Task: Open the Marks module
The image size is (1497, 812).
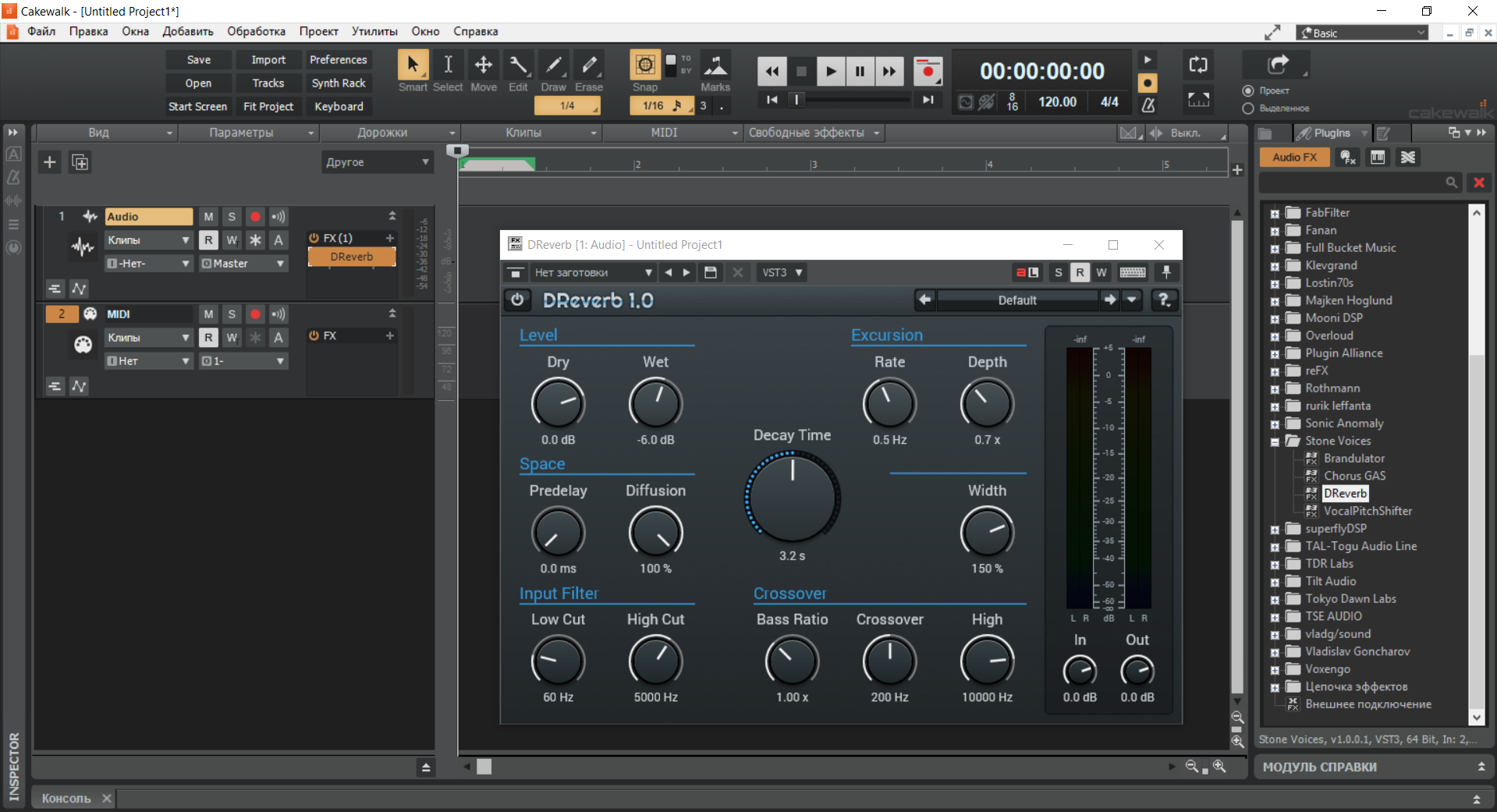Action: [x=715, y=65]
